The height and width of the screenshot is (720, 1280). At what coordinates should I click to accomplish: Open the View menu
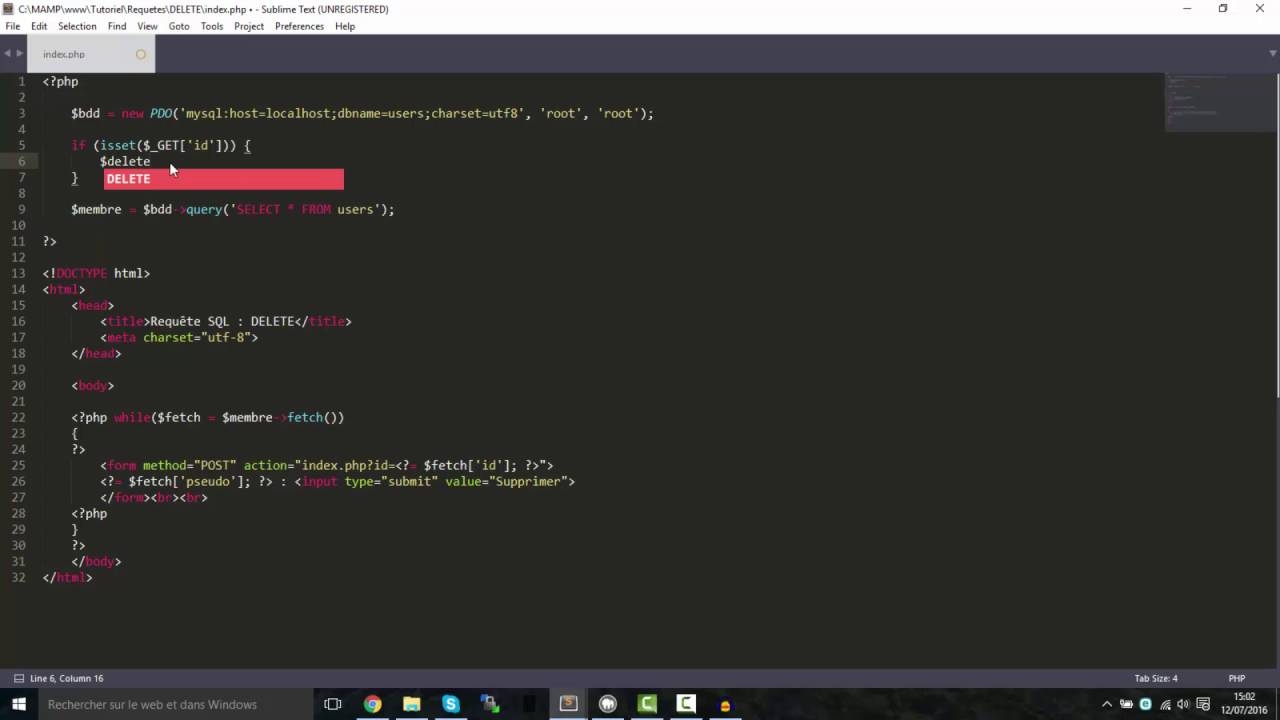147,26
